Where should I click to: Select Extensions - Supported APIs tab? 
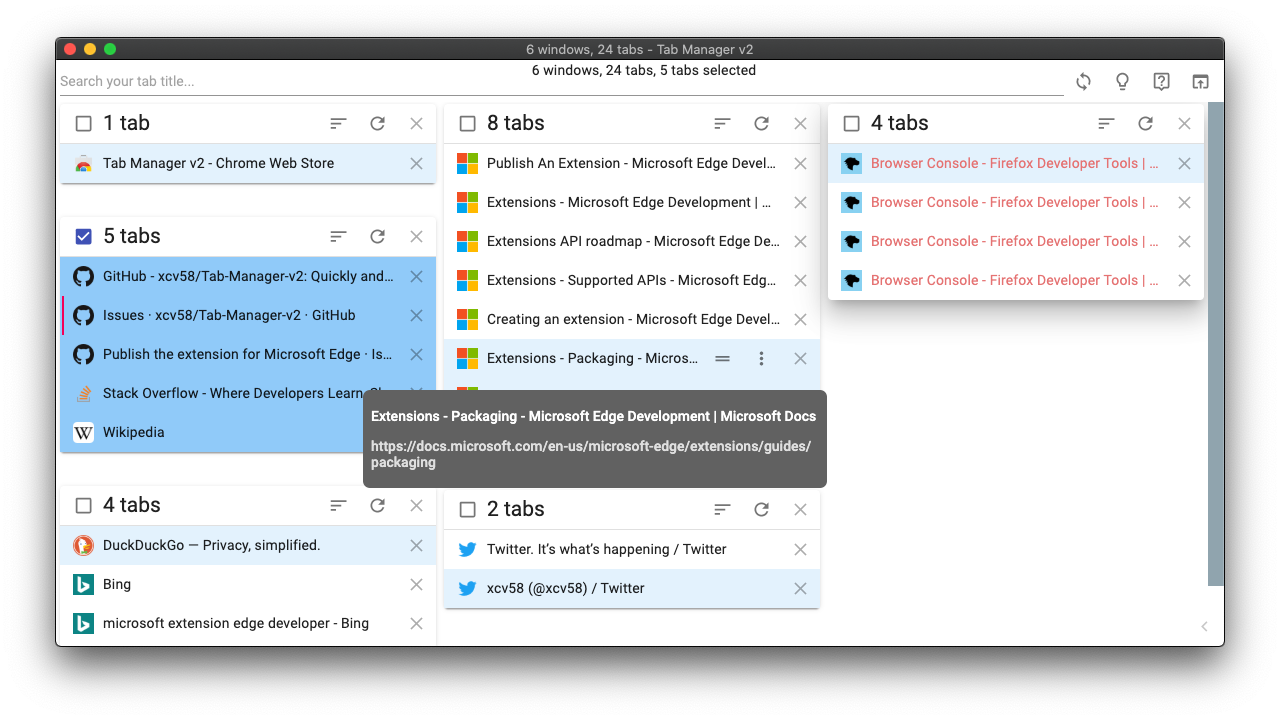pos(632,280)
